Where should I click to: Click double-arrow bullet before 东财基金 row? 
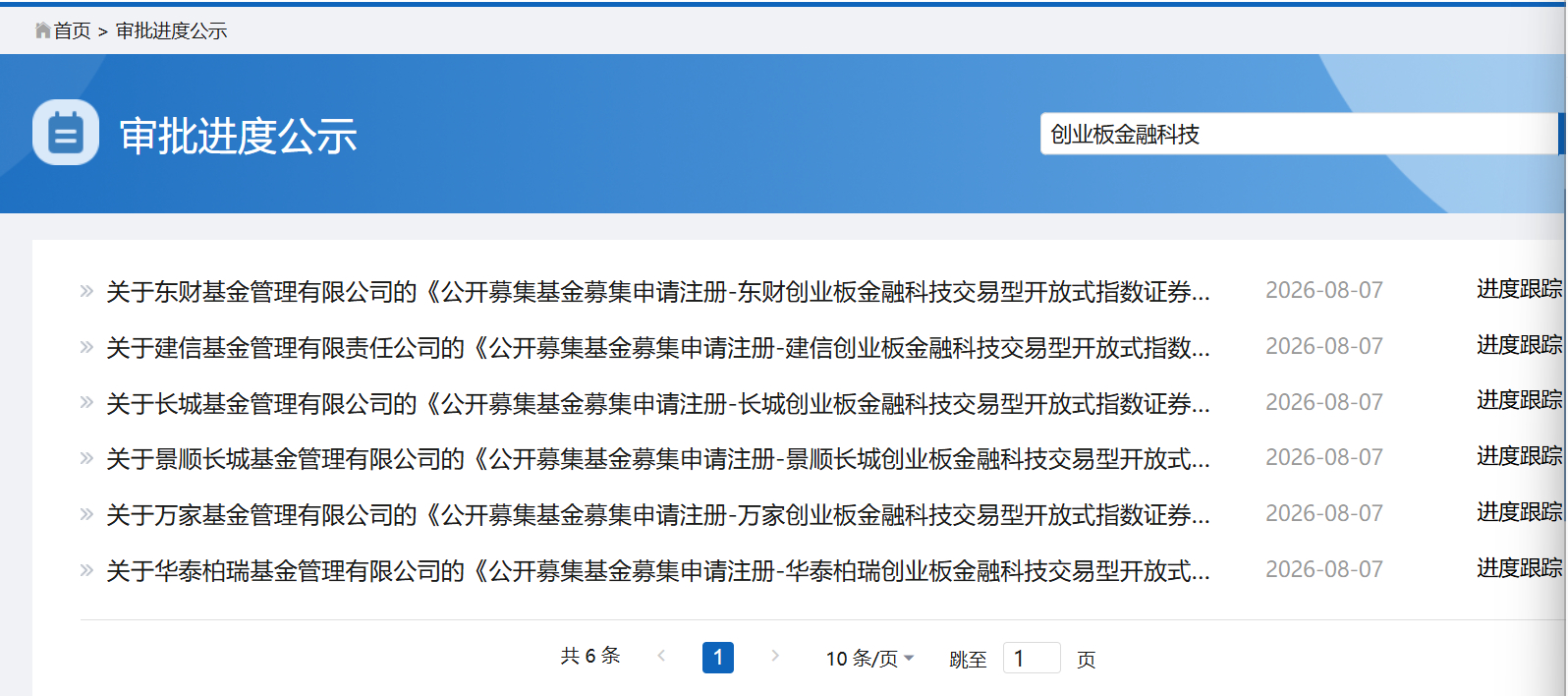click(x=86, y=291)
